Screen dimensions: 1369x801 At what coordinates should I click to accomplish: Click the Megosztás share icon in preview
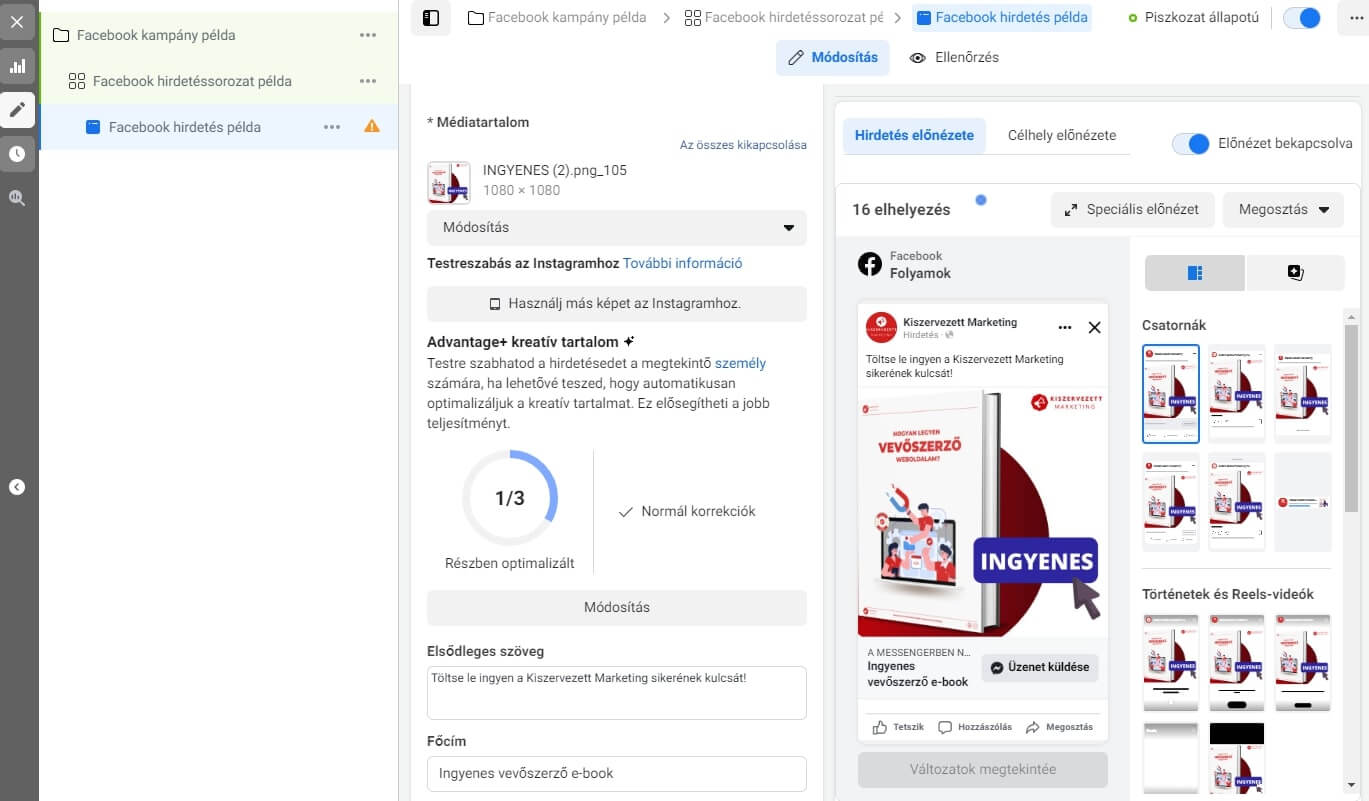[1033, 727]
